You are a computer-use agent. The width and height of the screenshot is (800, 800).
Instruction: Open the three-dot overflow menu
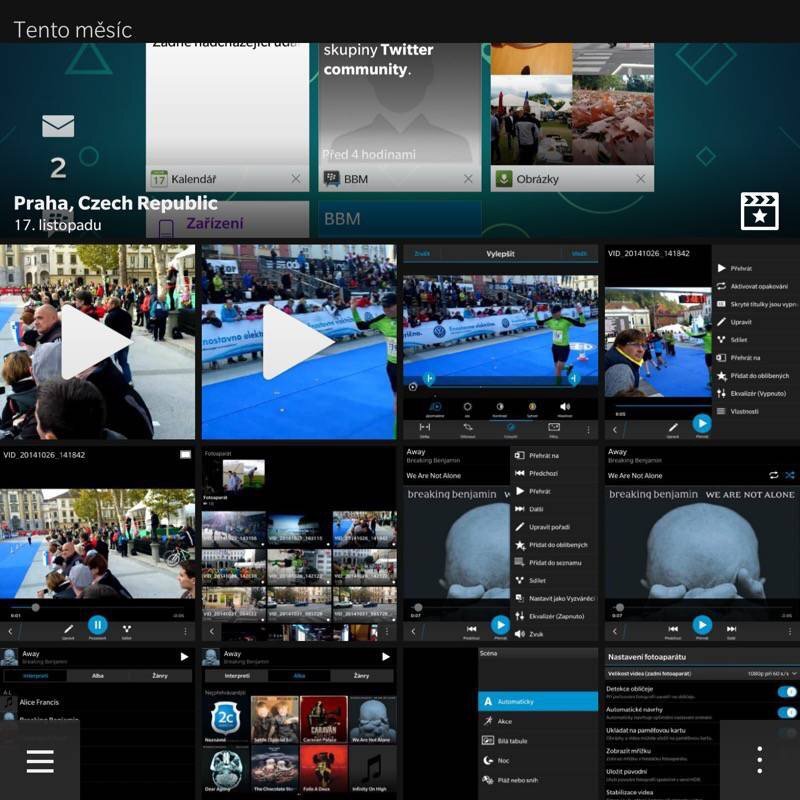pyautogui.click(x=759, y=761)
